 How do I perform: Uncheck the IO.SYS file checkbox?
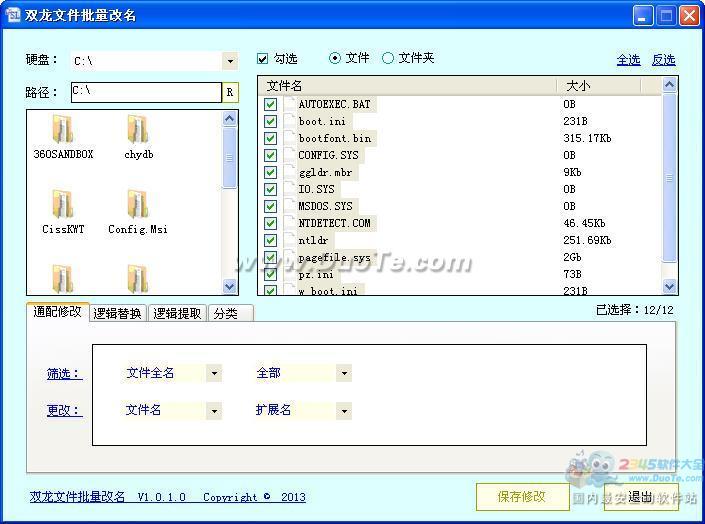pyautogui.click(x=270, y=189)
